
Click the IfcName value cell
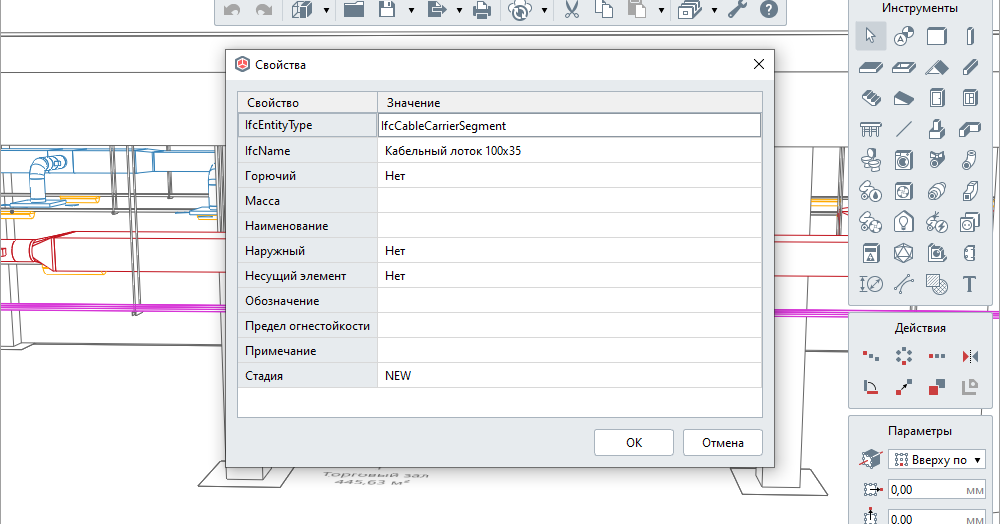pyautogui.click(x=570, y=150)
